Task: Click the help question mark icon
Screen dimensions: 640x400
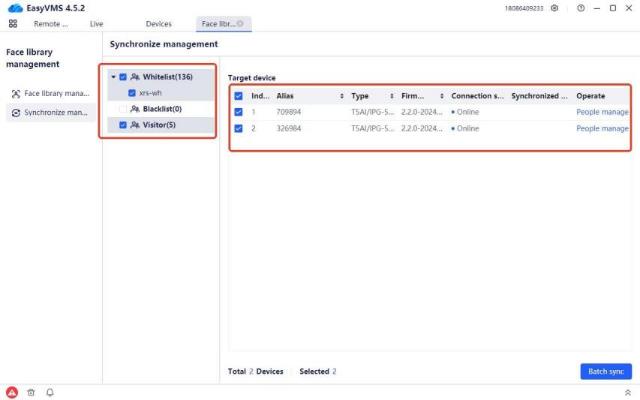Action: tap(581, 8)
